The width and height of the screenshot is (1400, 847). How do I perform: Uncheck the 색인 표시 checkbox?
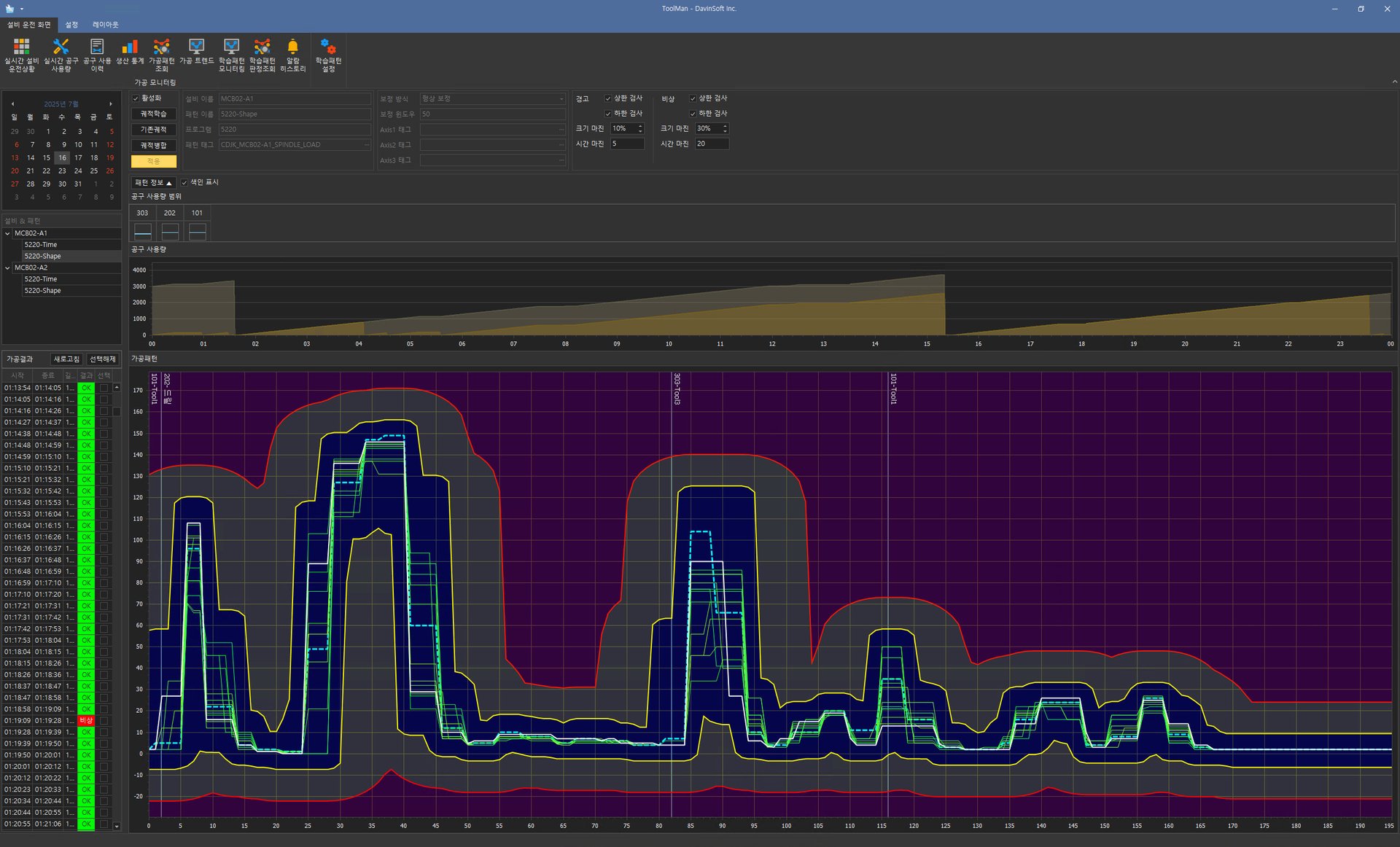point(184,182)
